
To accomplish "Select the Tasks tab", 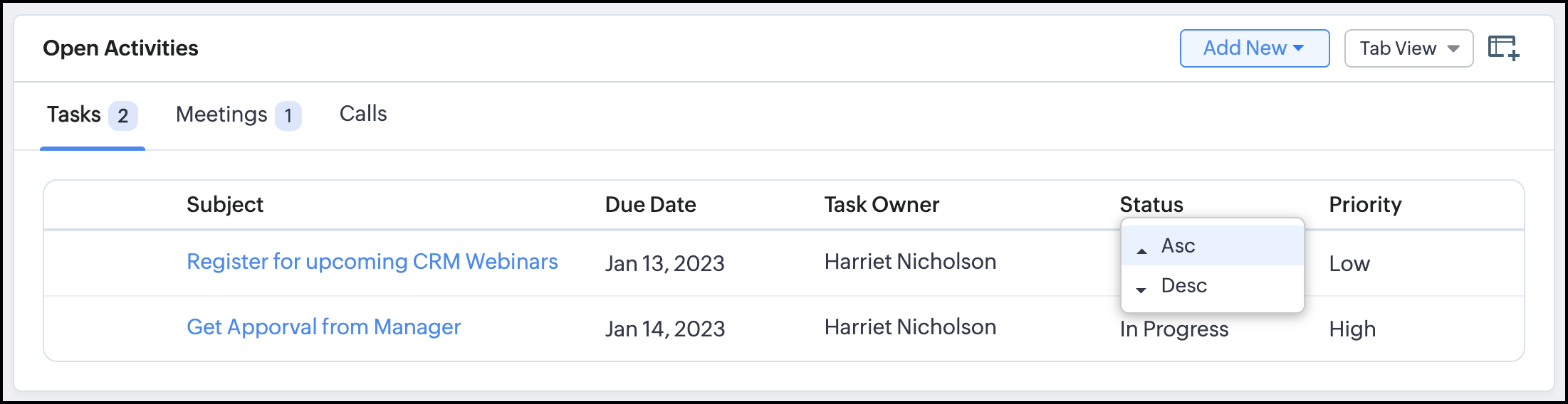I will click(x=74, y=115).
